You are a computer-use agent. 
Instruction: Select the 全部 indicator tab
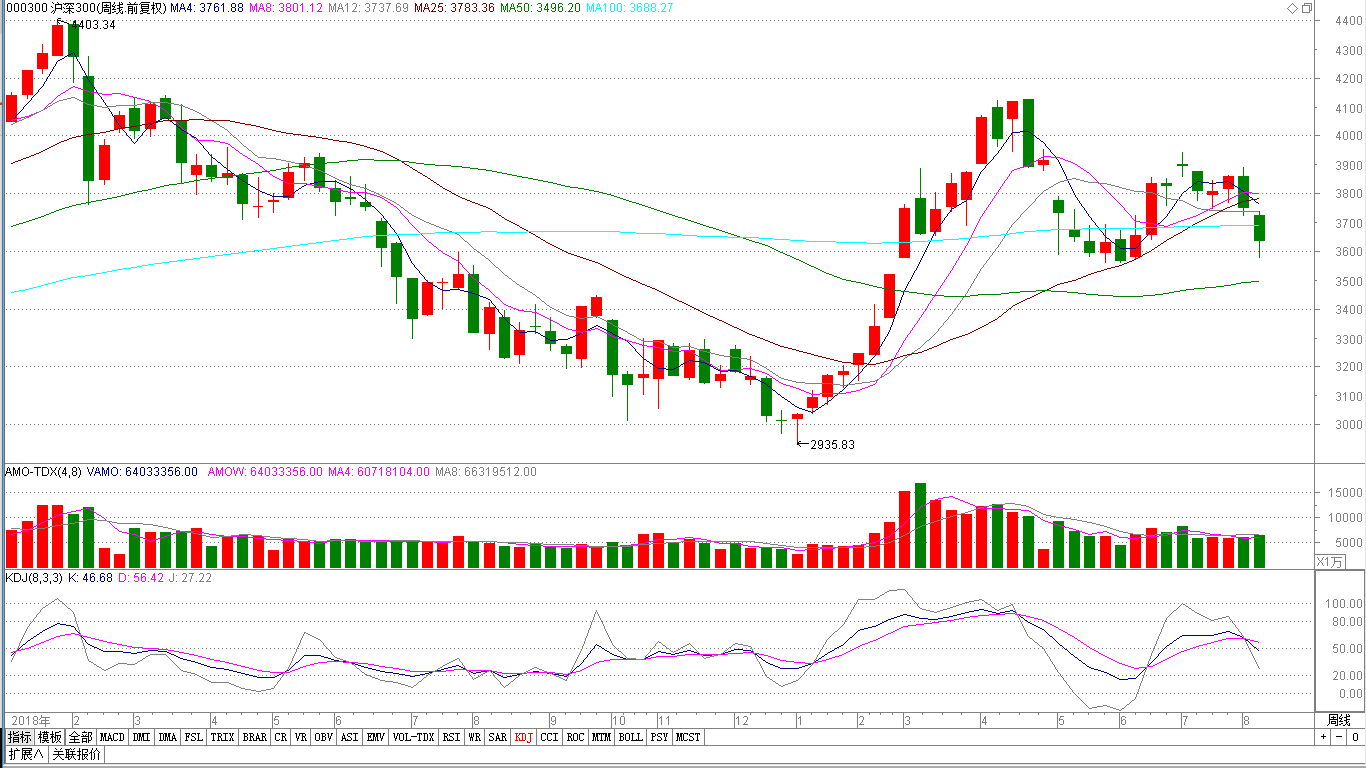(81, 737)
